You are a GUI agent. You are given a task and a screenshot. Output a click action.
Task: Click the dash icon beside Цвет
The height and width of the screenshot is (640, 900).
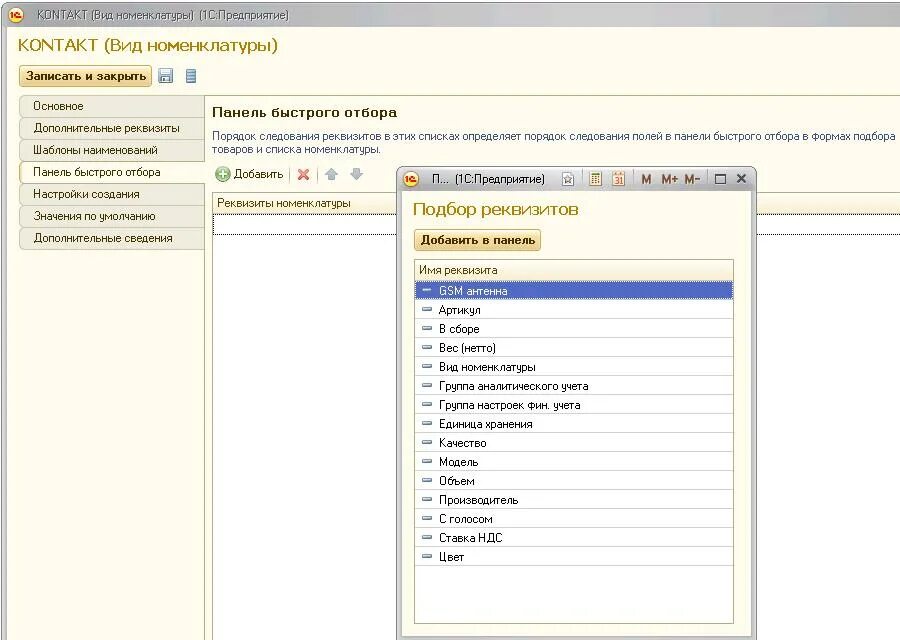pos(426,556)
